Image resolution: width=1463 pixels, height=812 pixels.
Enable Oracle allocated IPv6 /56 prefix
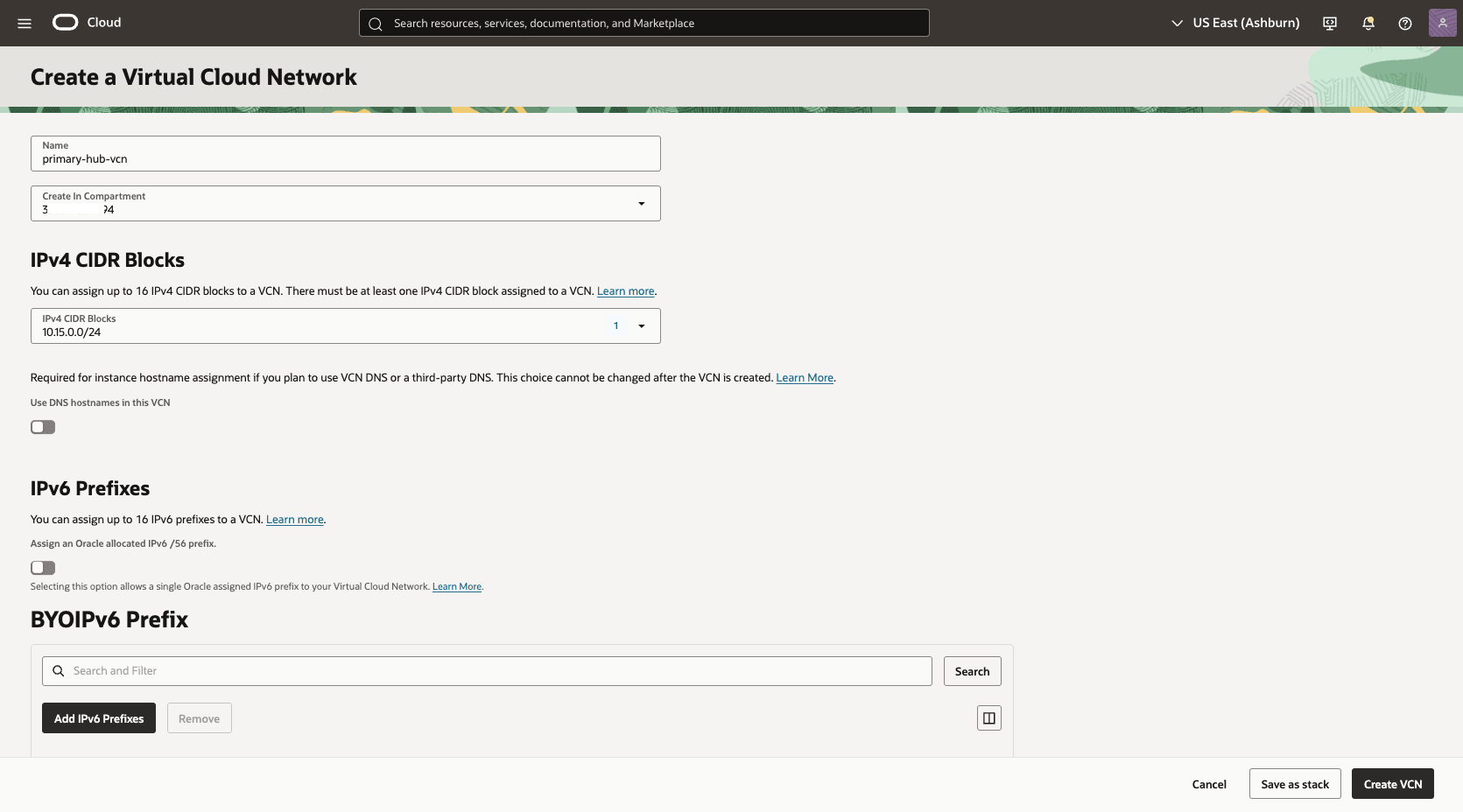pos(42,568)
